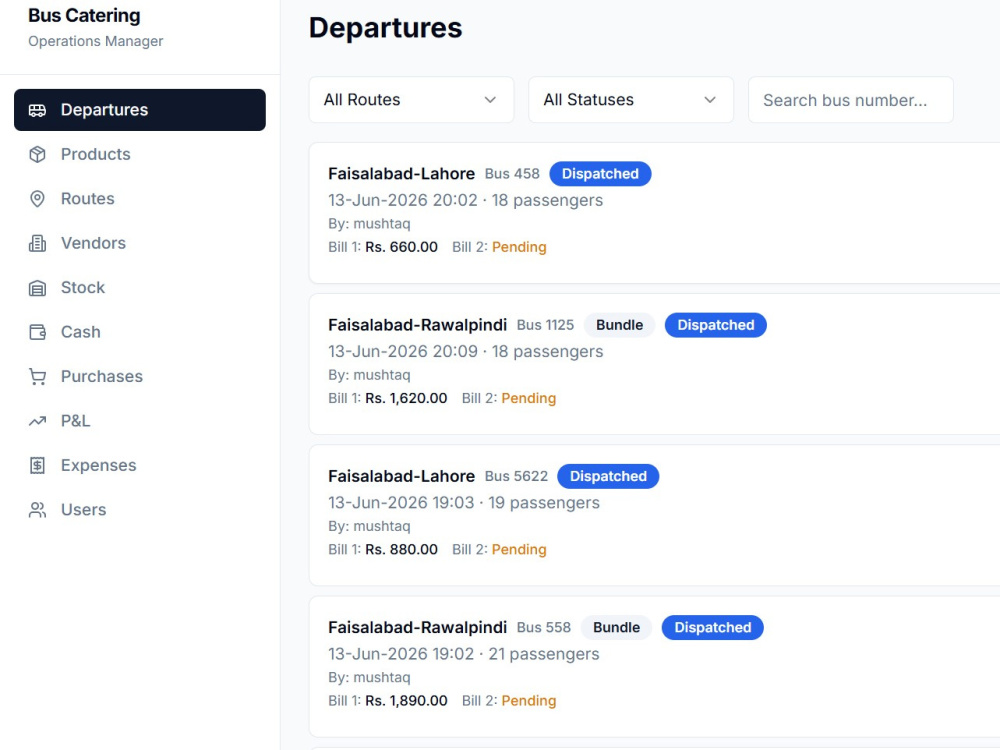Click the wallet icon for Cash
Screen dimensions: 1000x750
[x=37, y=332]
